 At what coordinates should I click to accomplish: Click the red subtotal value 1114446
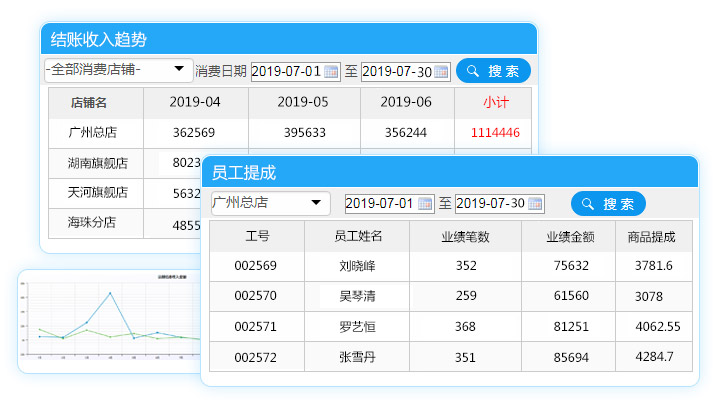[495, 132]
